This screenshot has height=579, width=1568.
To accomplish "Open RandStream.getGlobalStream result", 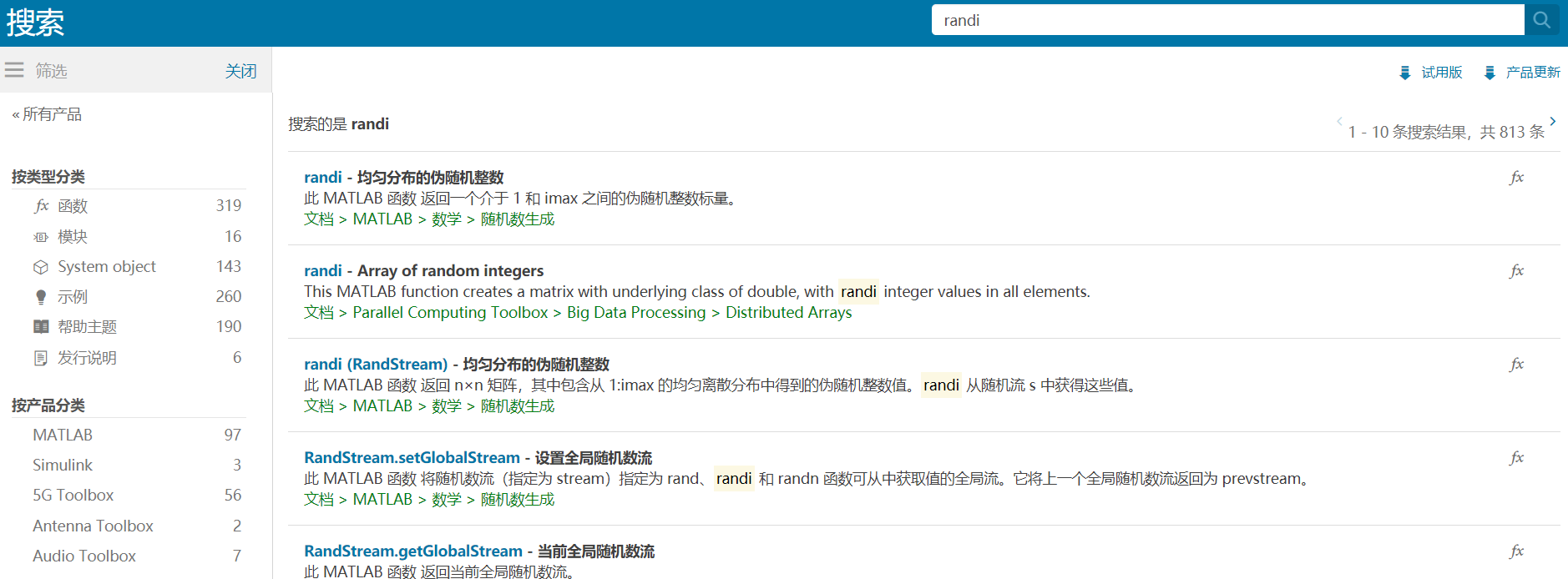I will (x=413, y=551).
